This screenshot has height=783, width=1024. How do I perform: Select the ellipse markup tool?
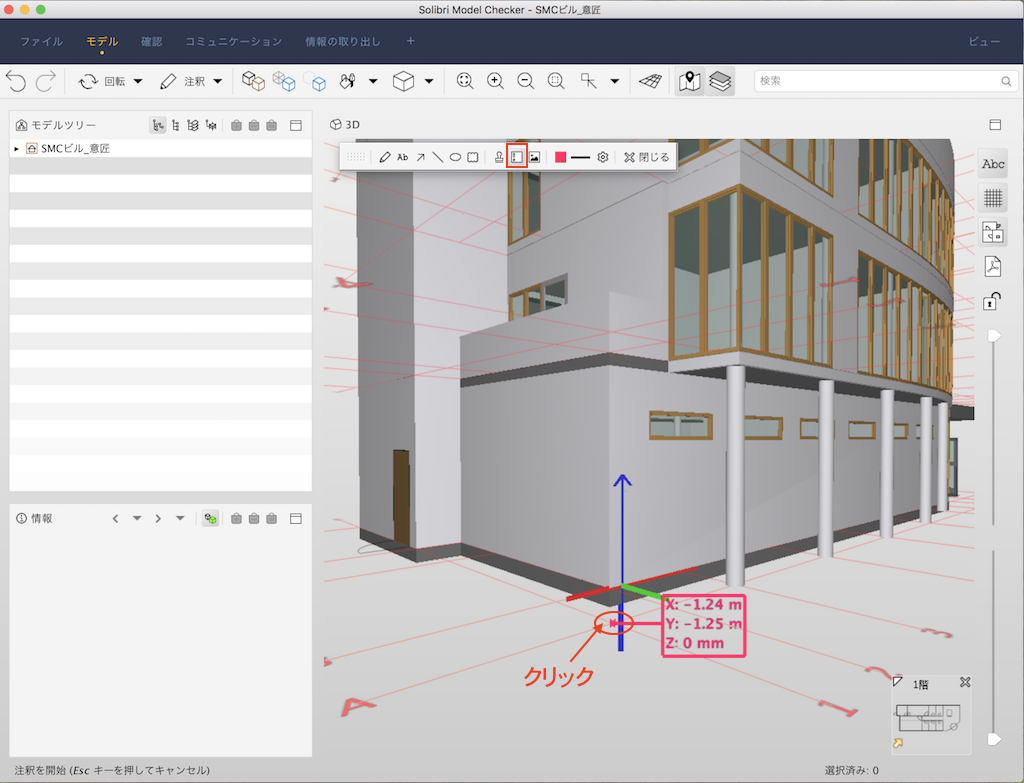pos(455,157)
